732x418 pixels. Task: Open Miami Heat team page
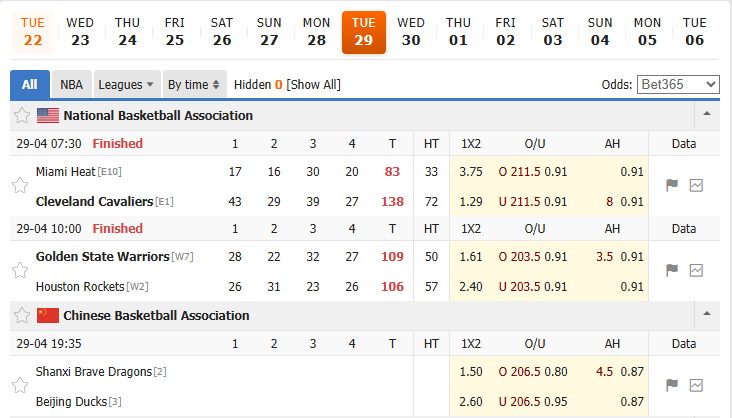point(65,172)
